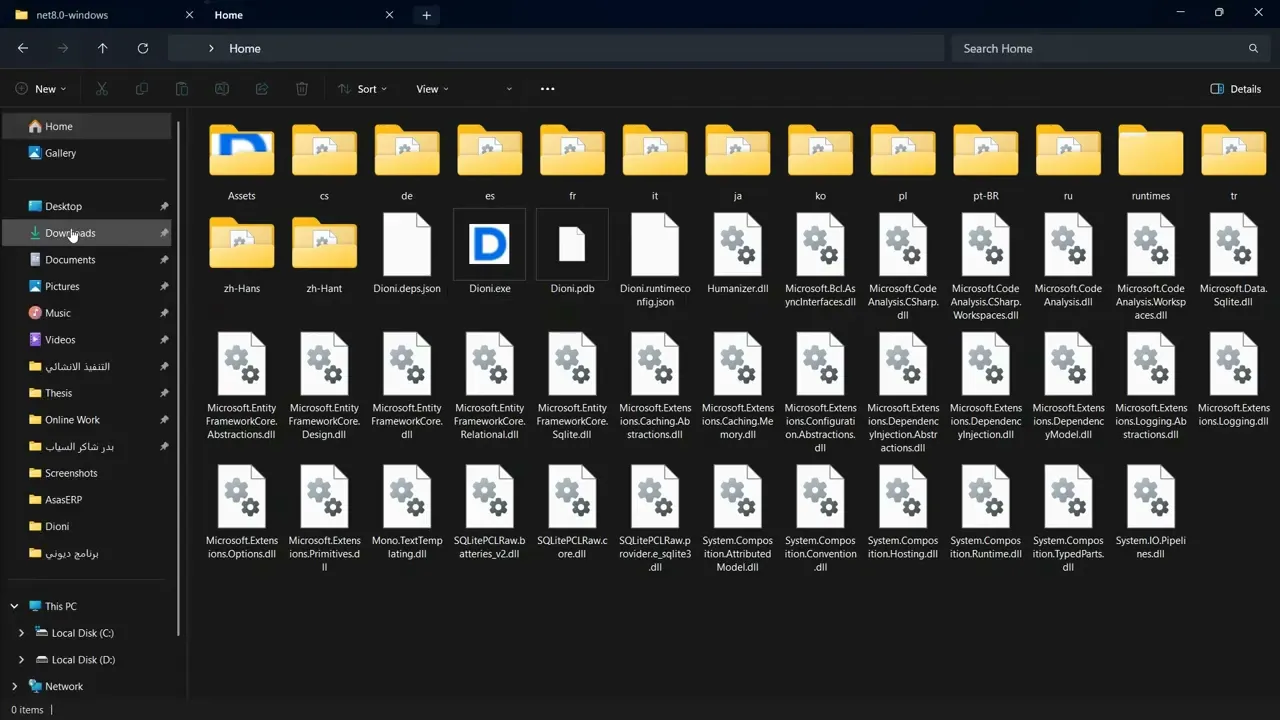
Task: Open the View dropdown
Action: pos(432,89)
